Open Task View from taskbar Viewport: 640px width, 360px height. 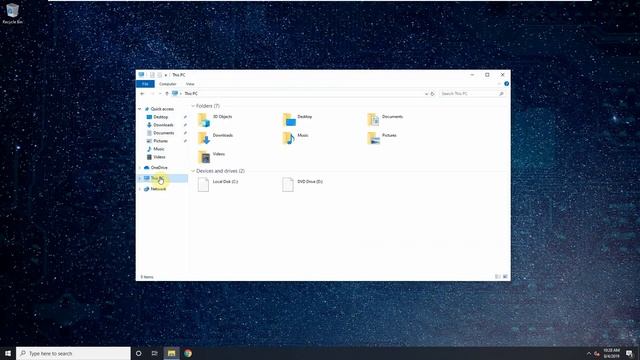click(155, 353)
